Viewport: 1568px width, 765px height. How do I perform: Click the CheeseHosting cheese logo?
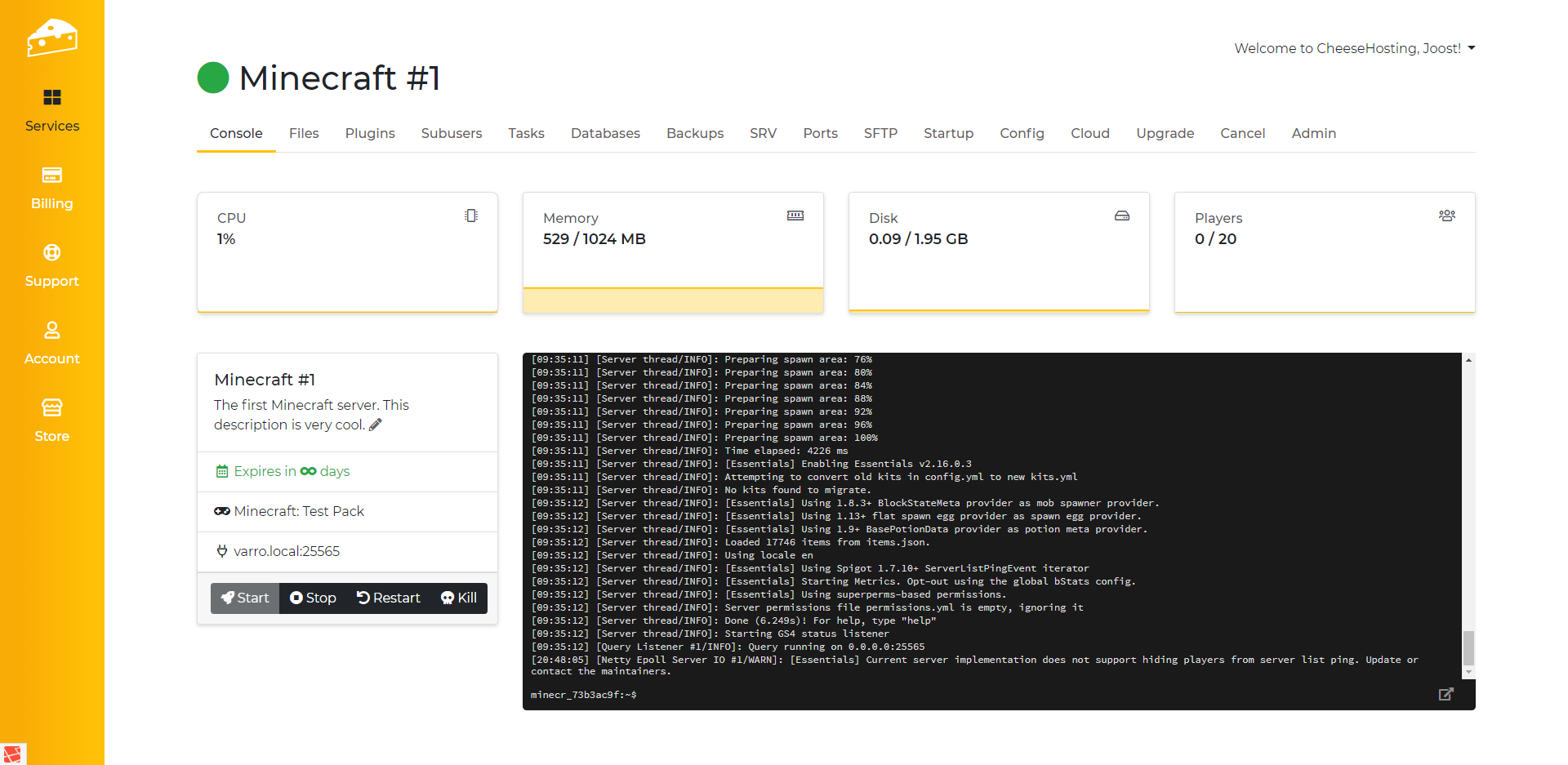click(x=51, y=38)
